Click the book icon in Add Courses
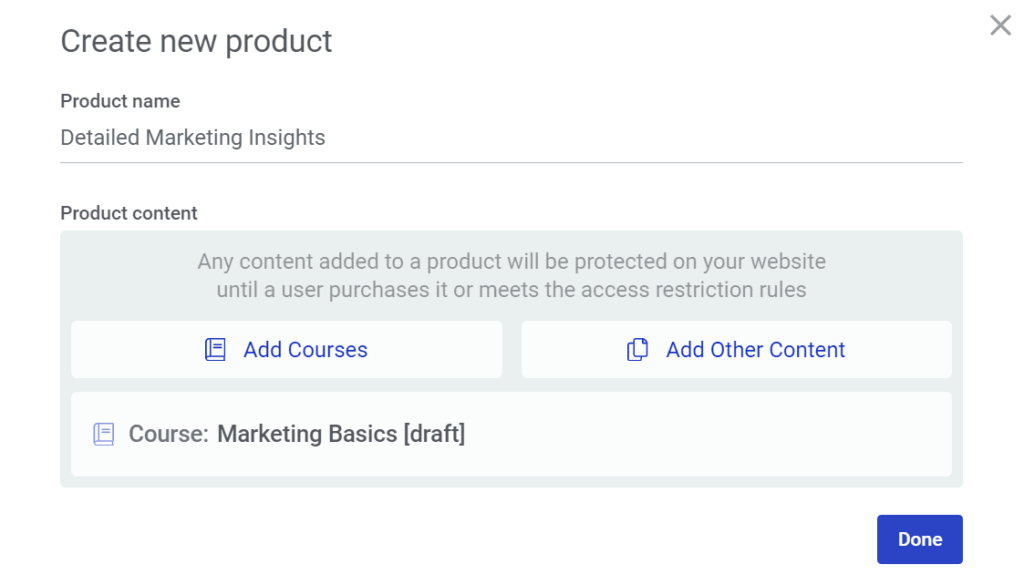 215,350
